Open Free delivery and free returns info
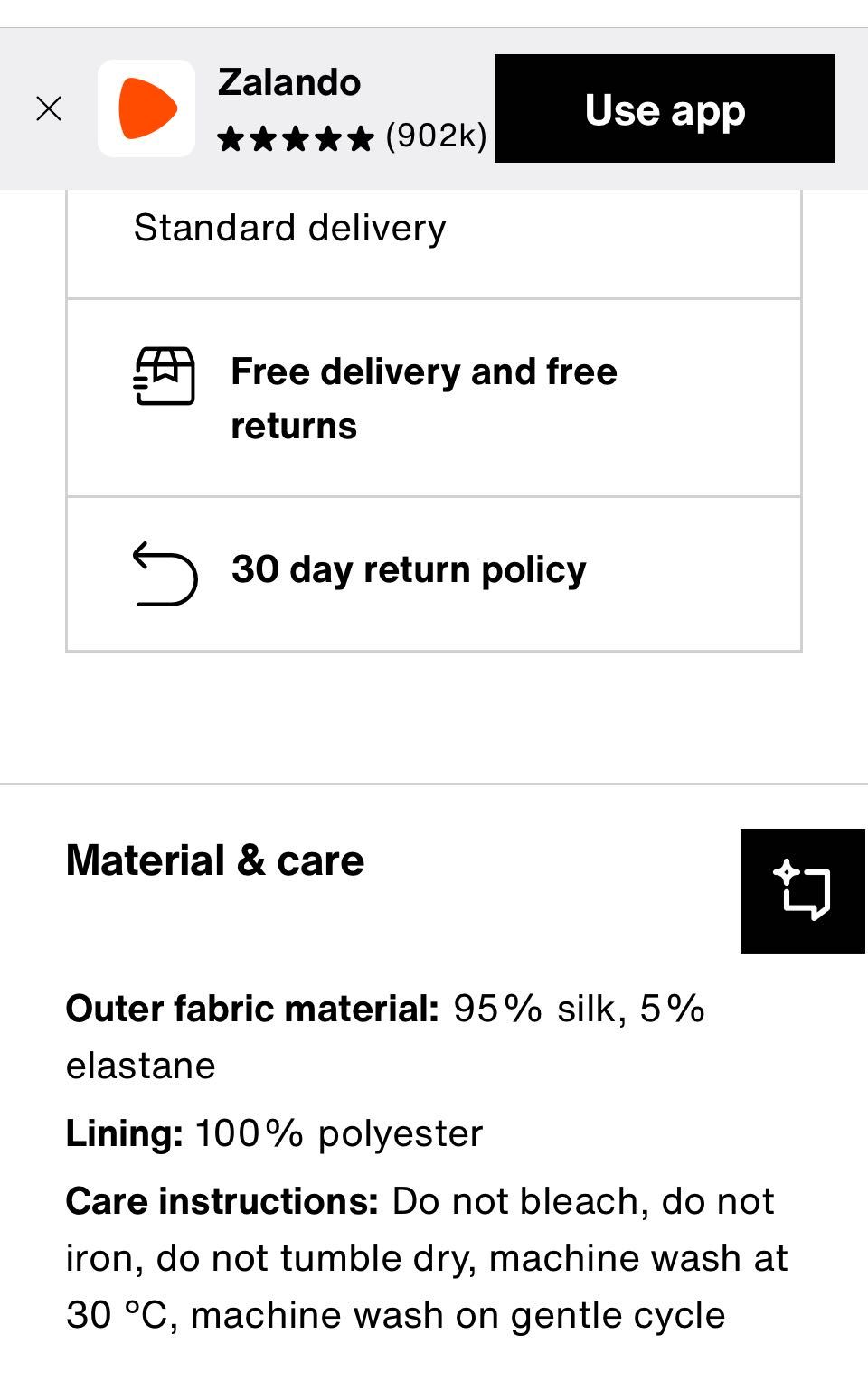Screen dimensions: 868x1400 tap(434, 398)
